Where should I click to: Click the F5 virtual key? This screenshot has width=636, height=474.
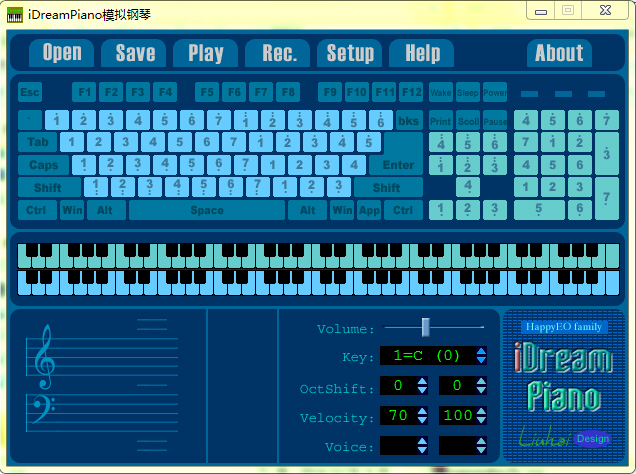pos(207,92)
